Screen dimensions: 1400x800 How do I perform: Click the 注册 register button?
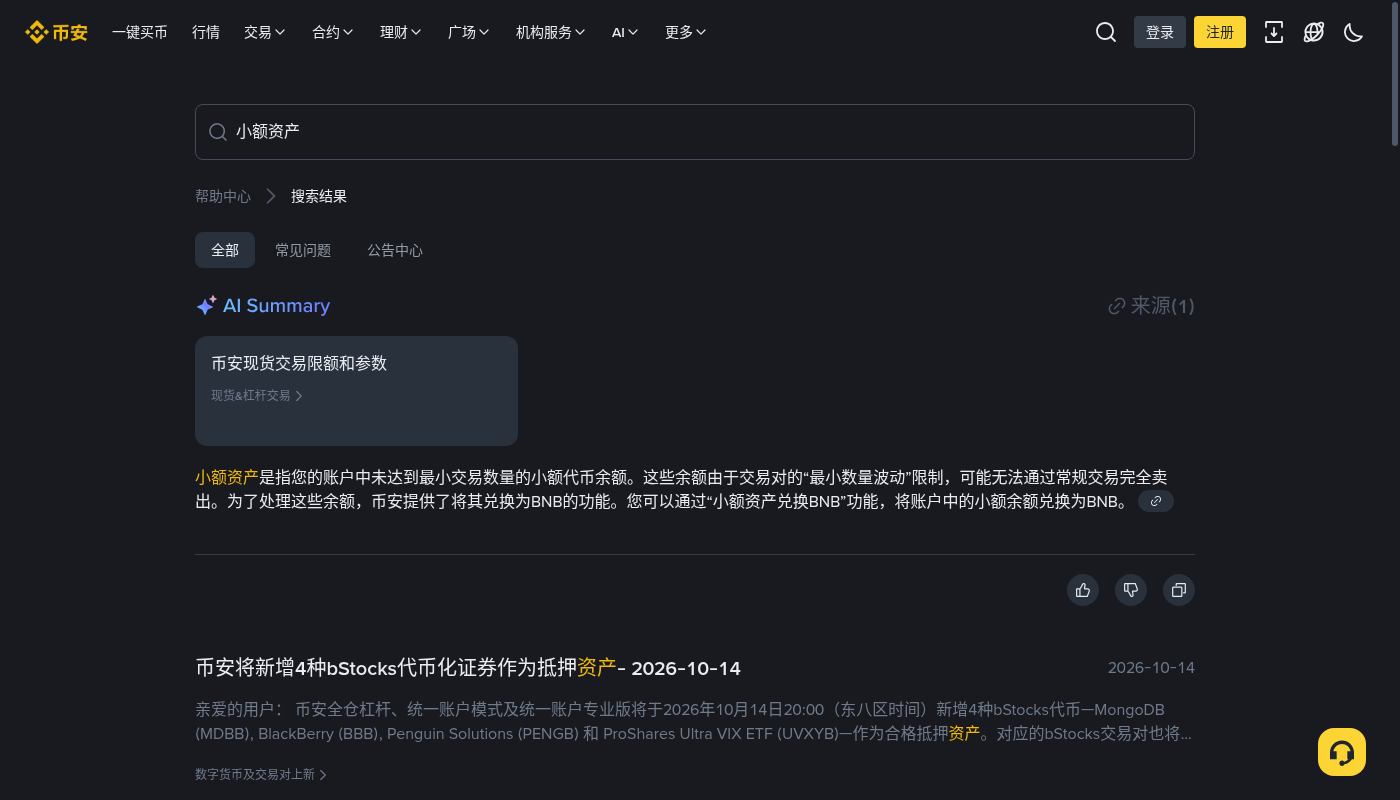click(x=1220, y=32)
